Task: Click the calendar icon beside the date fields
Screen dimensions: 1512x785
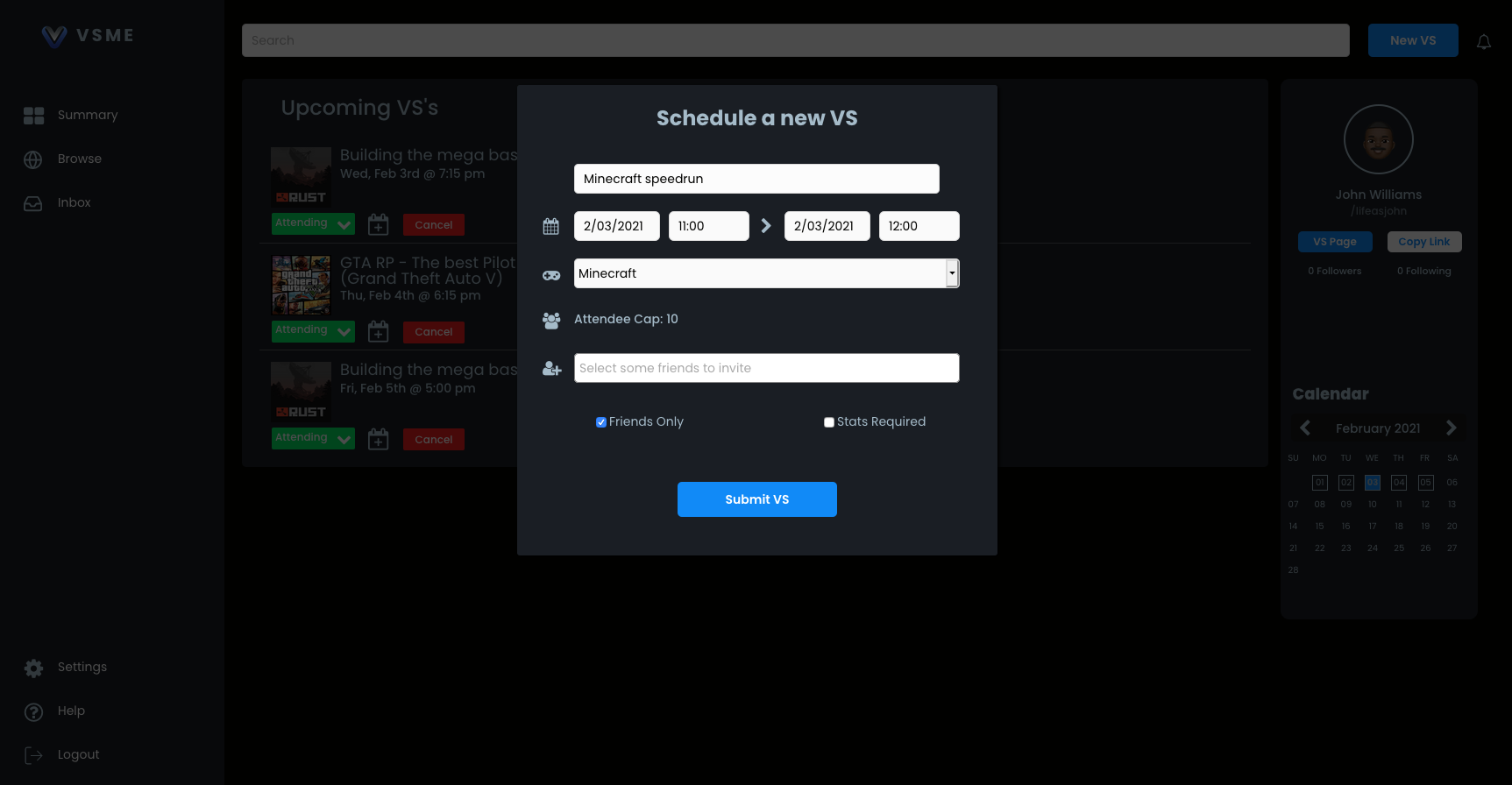Action: (x=550, y=226)
